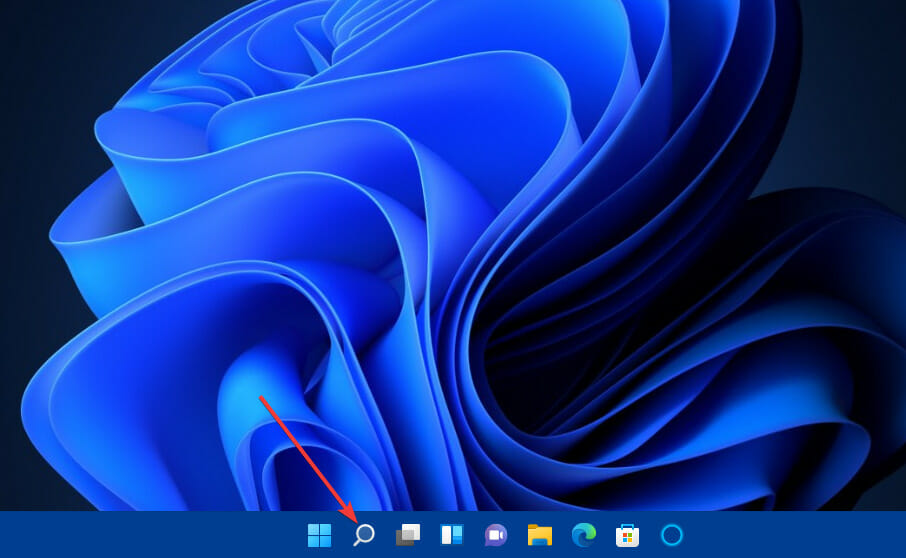This screenshot has width=906, height=558.
Task: Open the Windows Start menu
Action: click(x=319, y=535)
